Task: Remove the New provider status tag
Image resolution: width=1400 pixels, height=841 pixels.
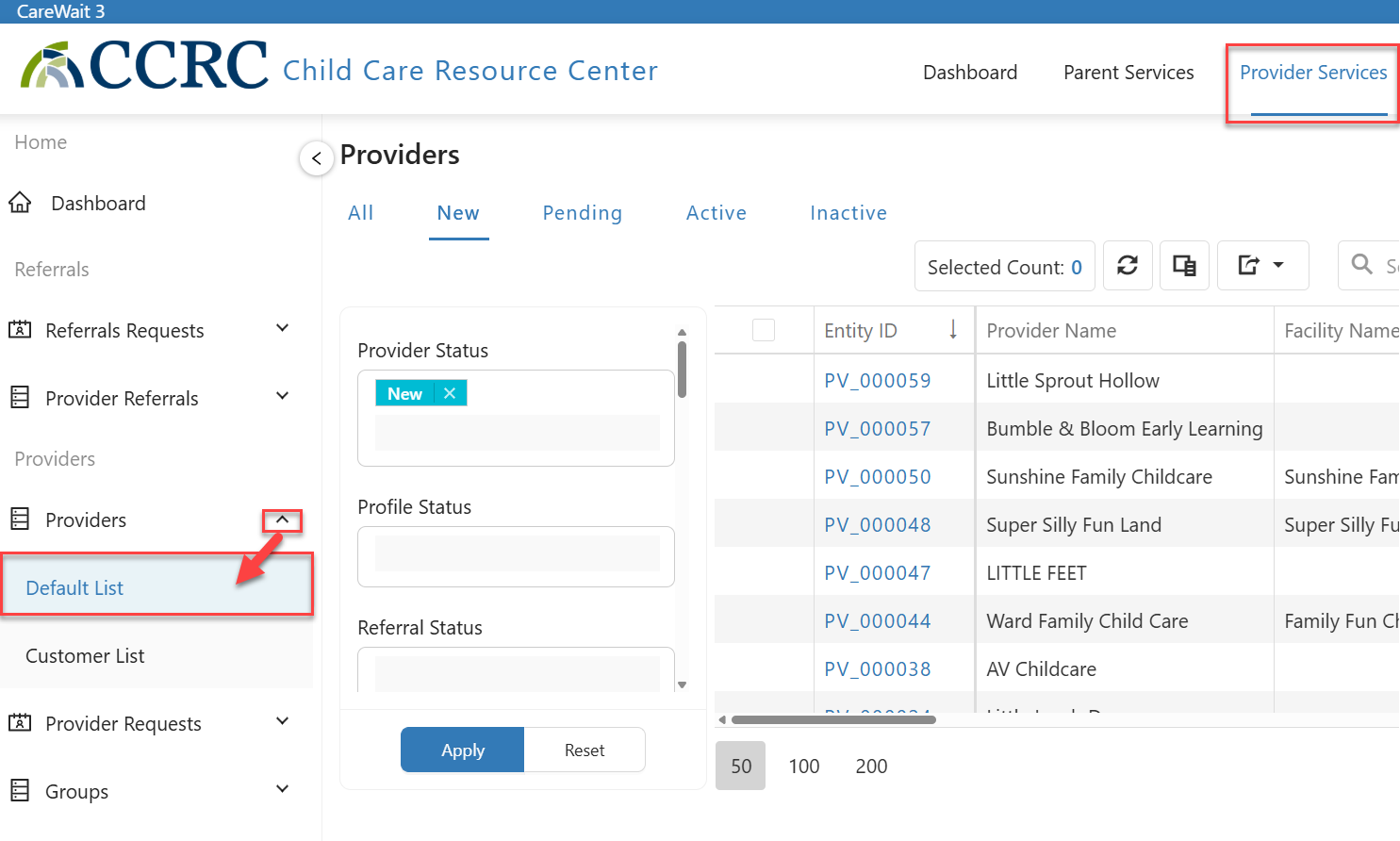Action: click(450, 393)
